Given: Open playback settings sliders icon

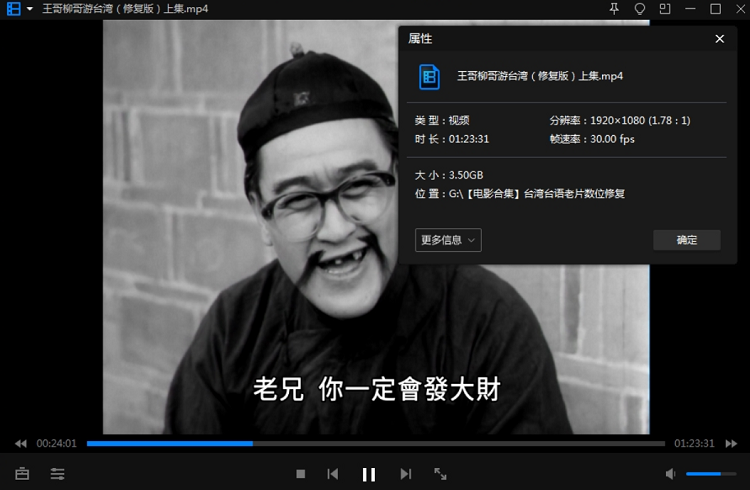Looking at the screenshot, I should click(x=58, y=473).
